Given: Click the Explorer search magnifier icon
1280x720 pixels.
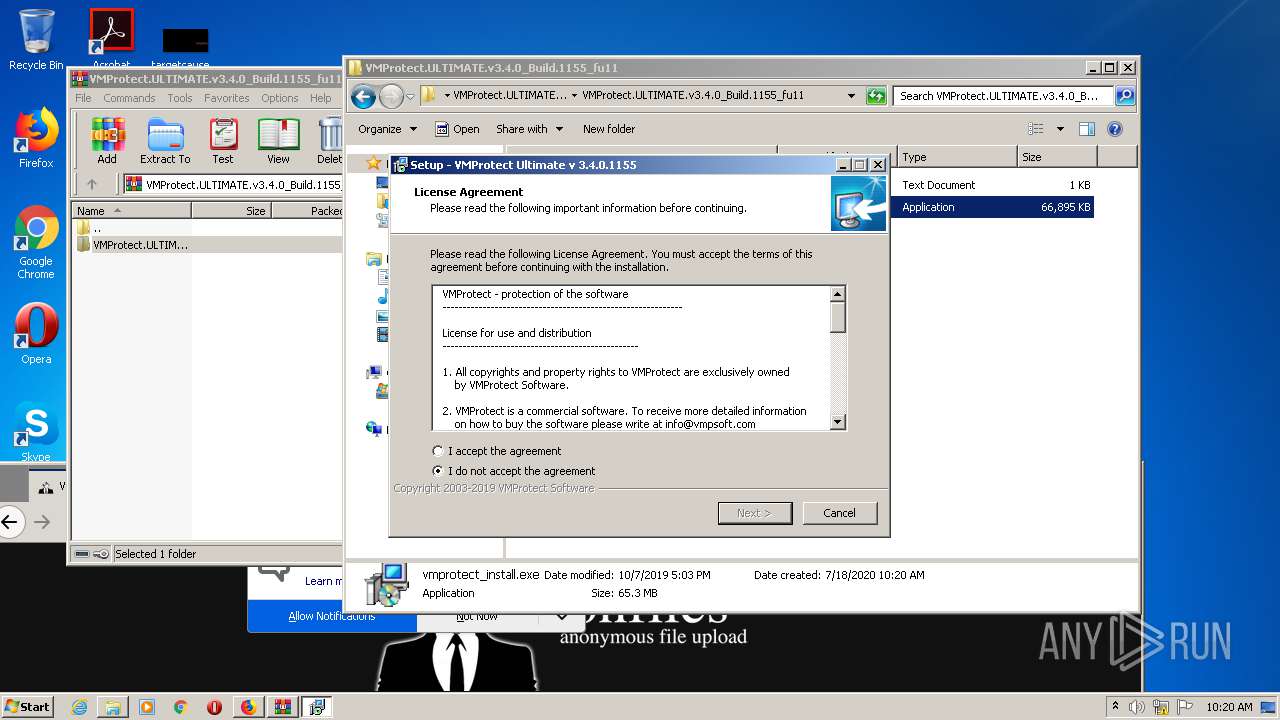Looking at the screenshot, I should (1125, 96).
